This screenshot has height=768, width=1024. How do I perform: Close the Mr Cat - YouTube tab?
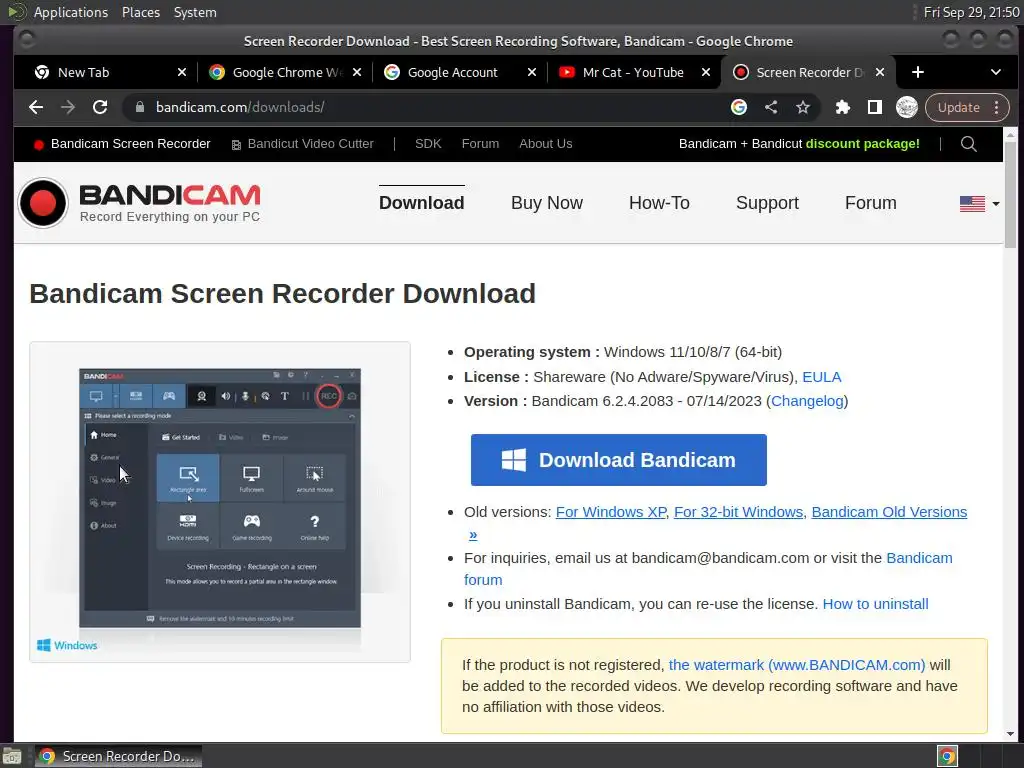[706, 72]
